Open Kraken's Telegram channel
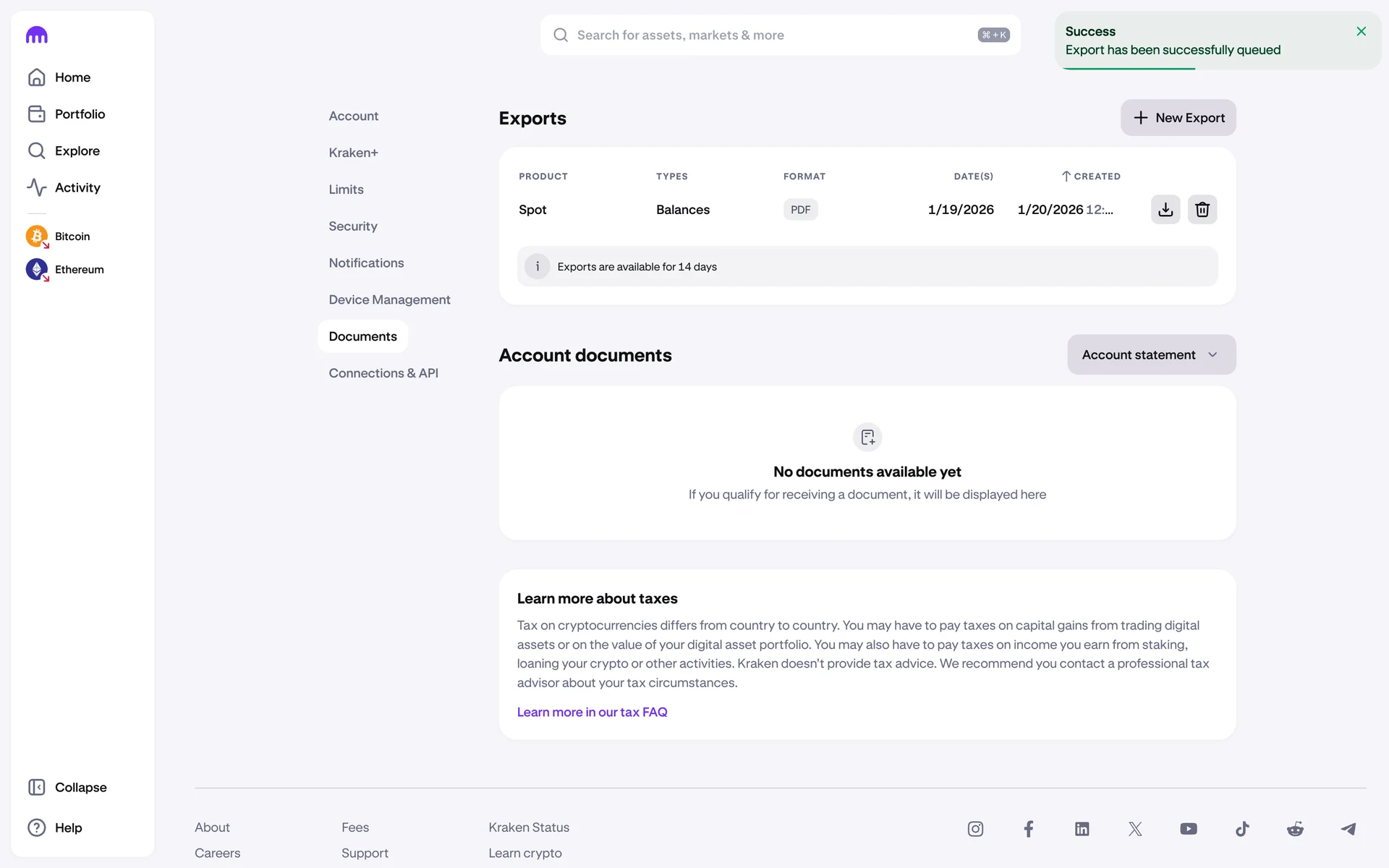The image size is (1389, 868). 1348,829
